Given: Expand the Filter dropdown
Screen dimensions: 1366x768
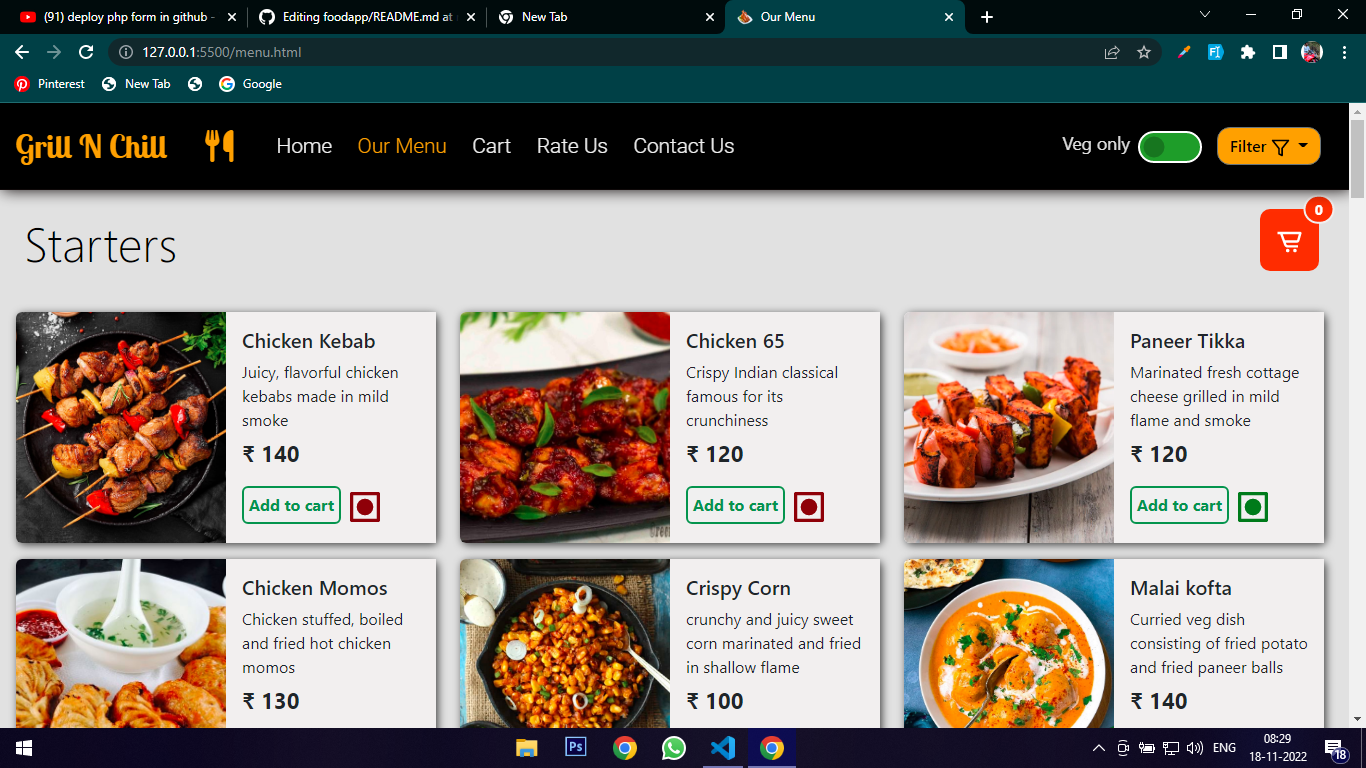Looking at the screenshot, I should pyautogui.click(x=1268, y=146).
